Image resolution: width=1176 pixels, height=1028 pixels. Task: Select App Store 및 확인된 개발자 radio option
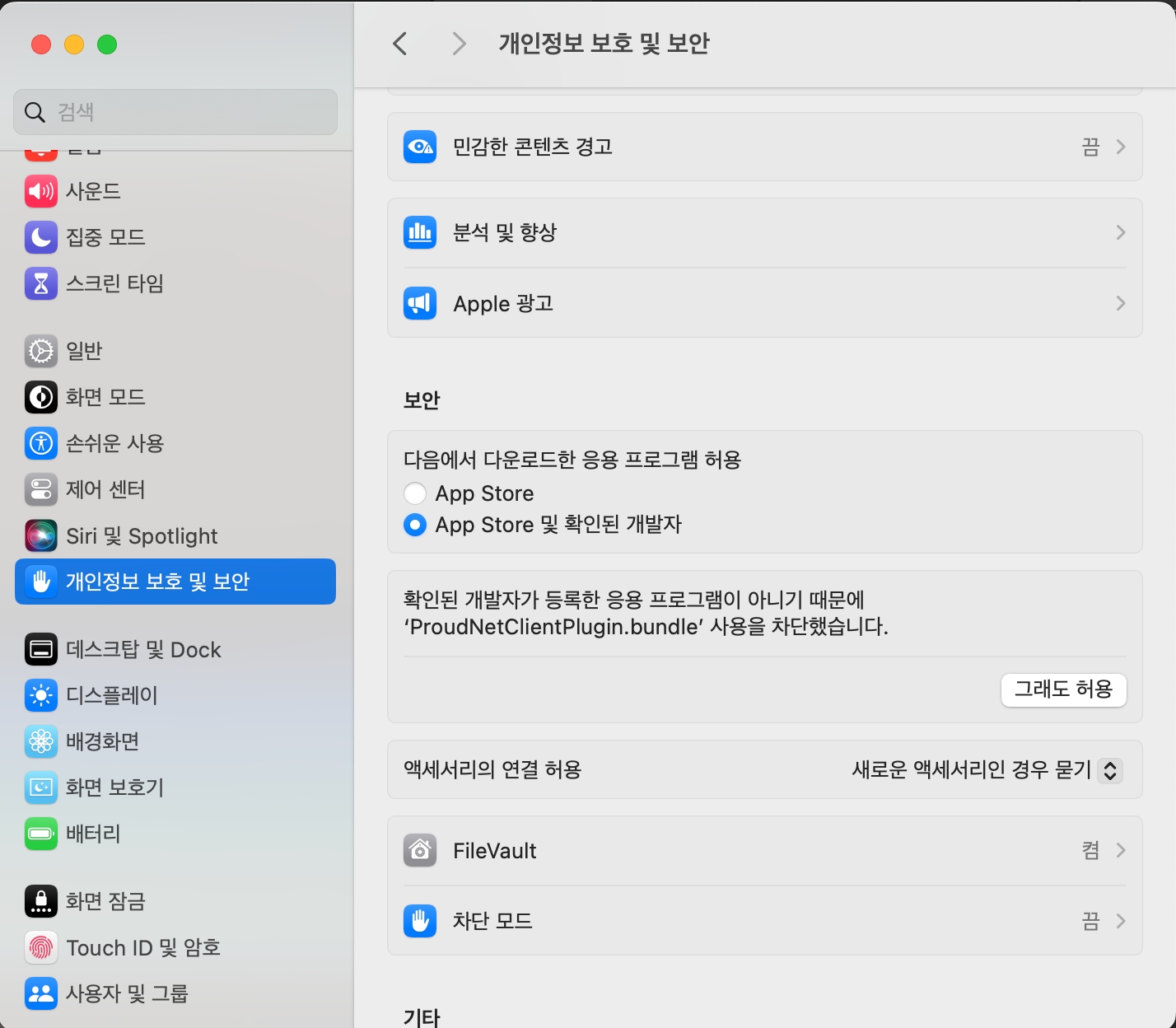pos(415,525)
